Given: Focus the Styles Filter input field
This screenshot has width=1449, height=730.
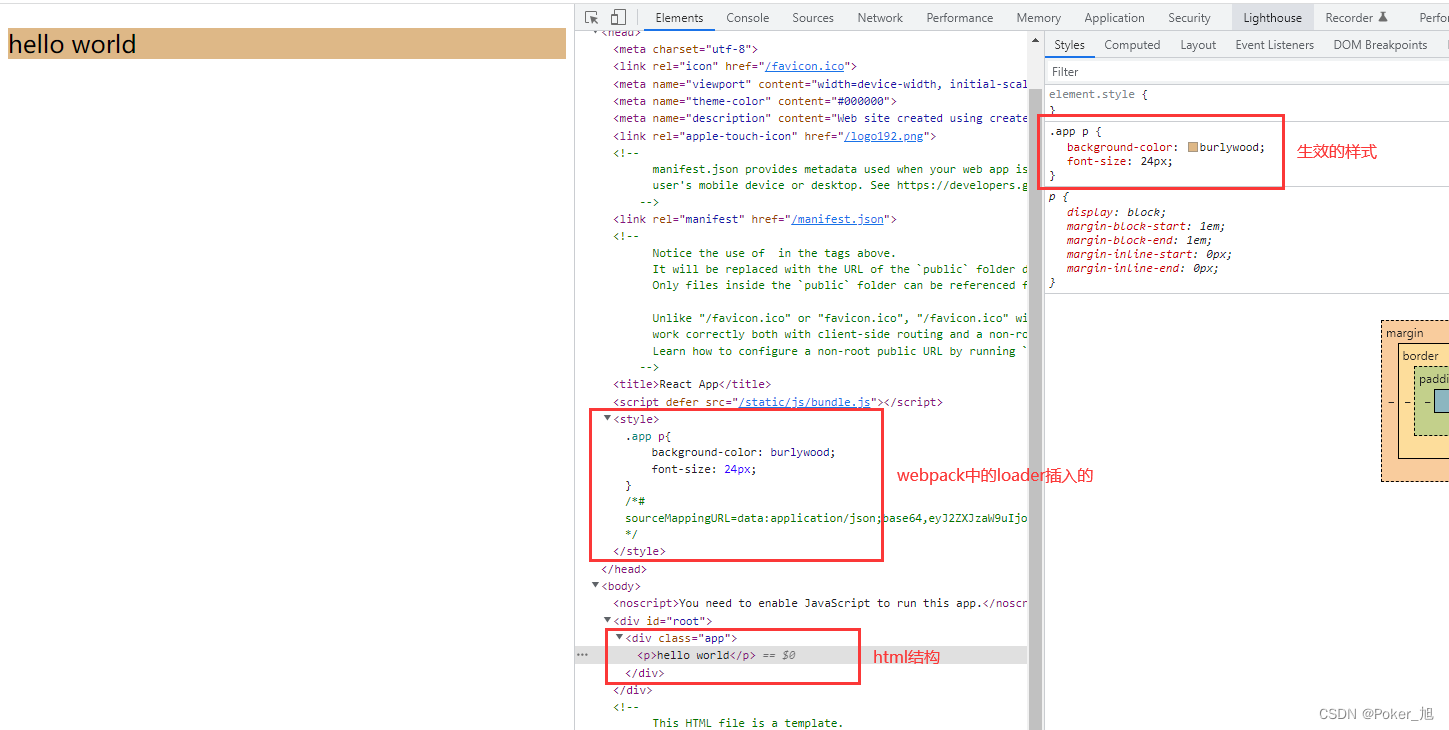Looking at the screenshot, I should [1245, 72].
